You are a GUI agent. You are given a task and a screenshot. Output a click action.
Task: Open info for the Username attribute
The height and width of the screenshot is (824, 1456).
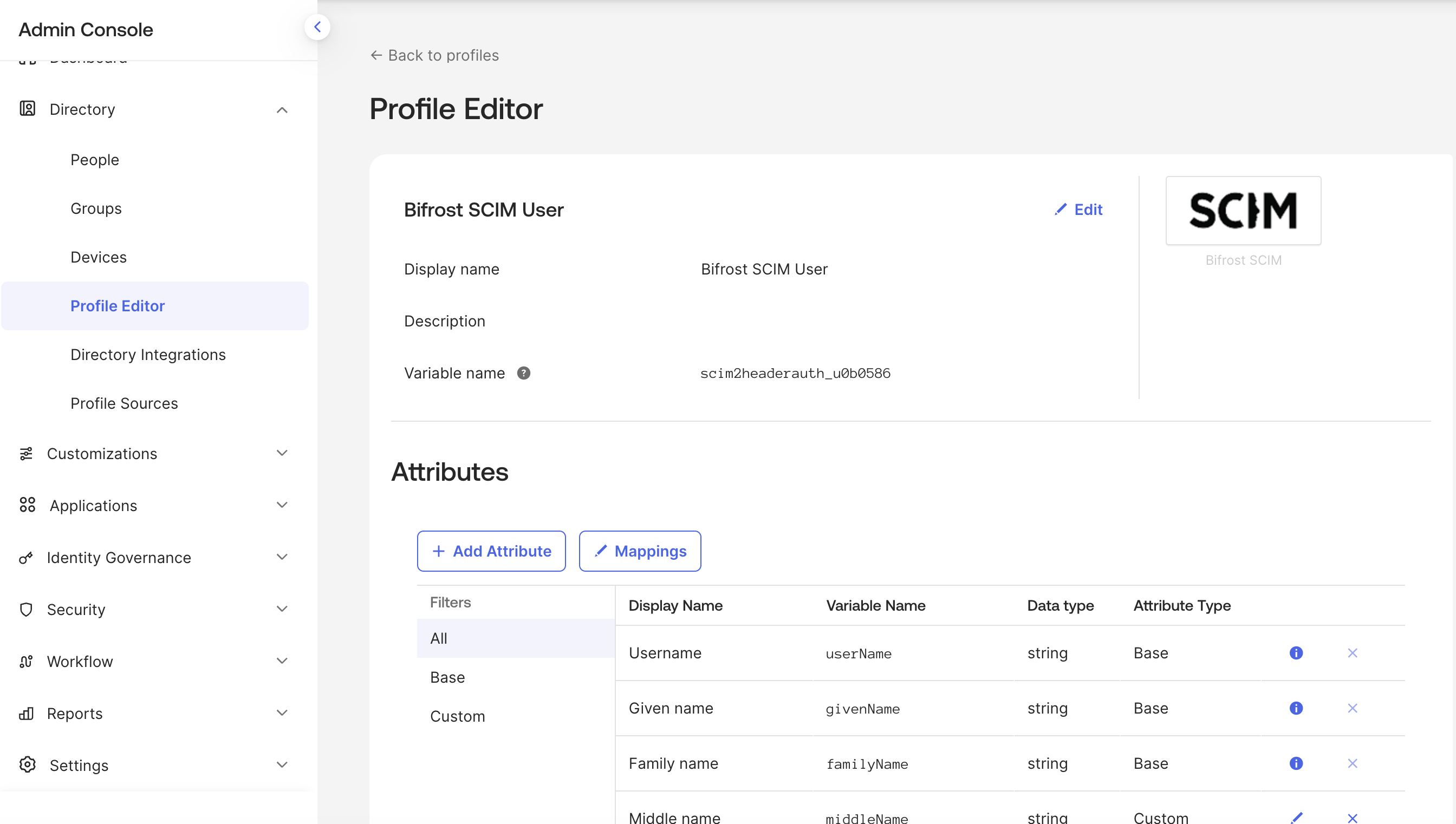(x=1296, y=653)
